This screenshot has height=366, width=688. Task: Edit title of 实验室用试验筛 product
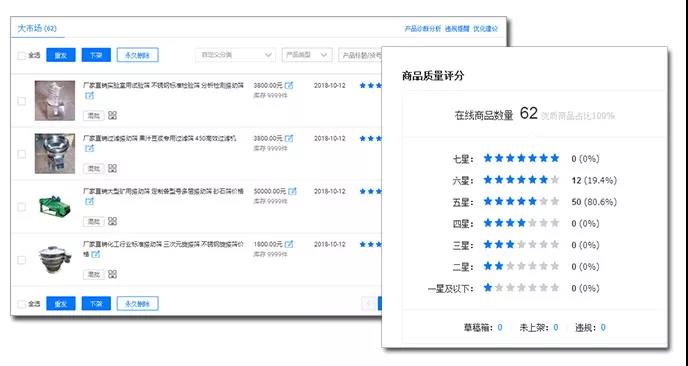[90, 96]
